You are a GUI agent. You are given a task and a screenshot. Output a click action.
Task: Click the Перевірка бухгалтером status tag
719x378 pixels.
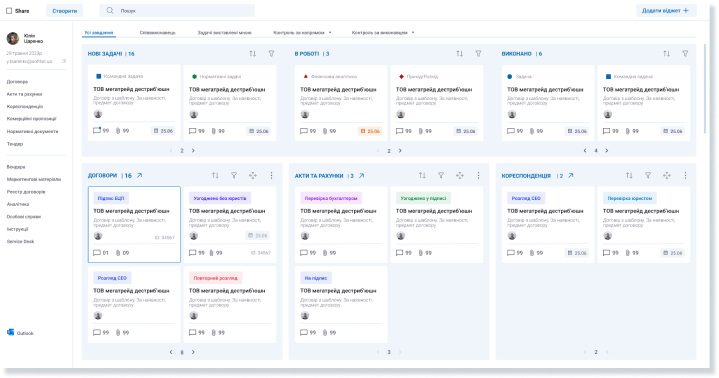tap(331, 198)
